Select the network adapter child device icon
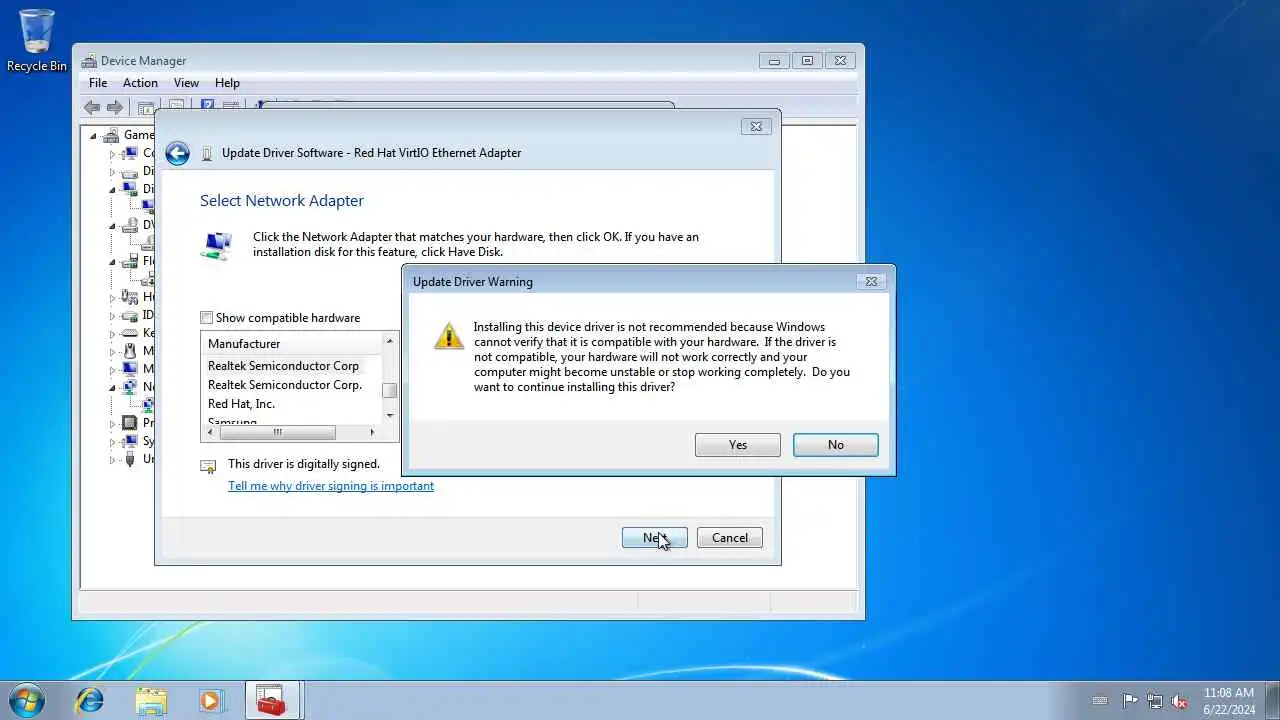Image resolution: width=1280 pixels, height=720 pixels. point(147,405)
